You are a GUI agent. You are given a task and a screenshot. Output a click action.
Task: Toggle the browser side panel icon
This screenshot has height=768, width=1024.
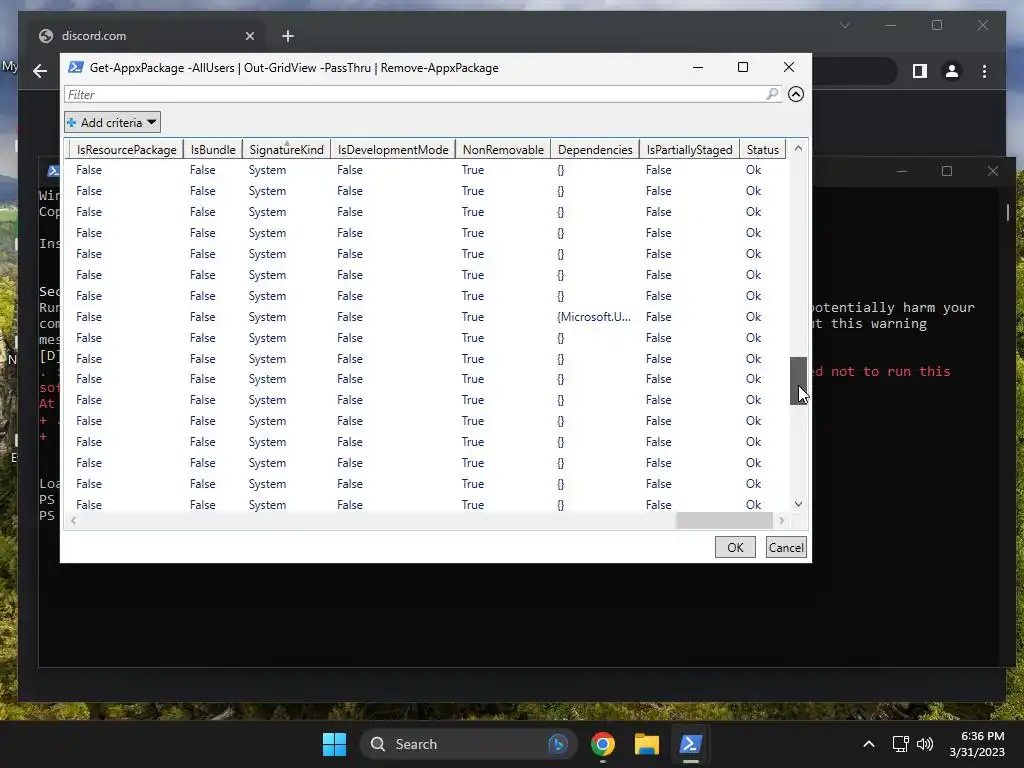[920, 71]
